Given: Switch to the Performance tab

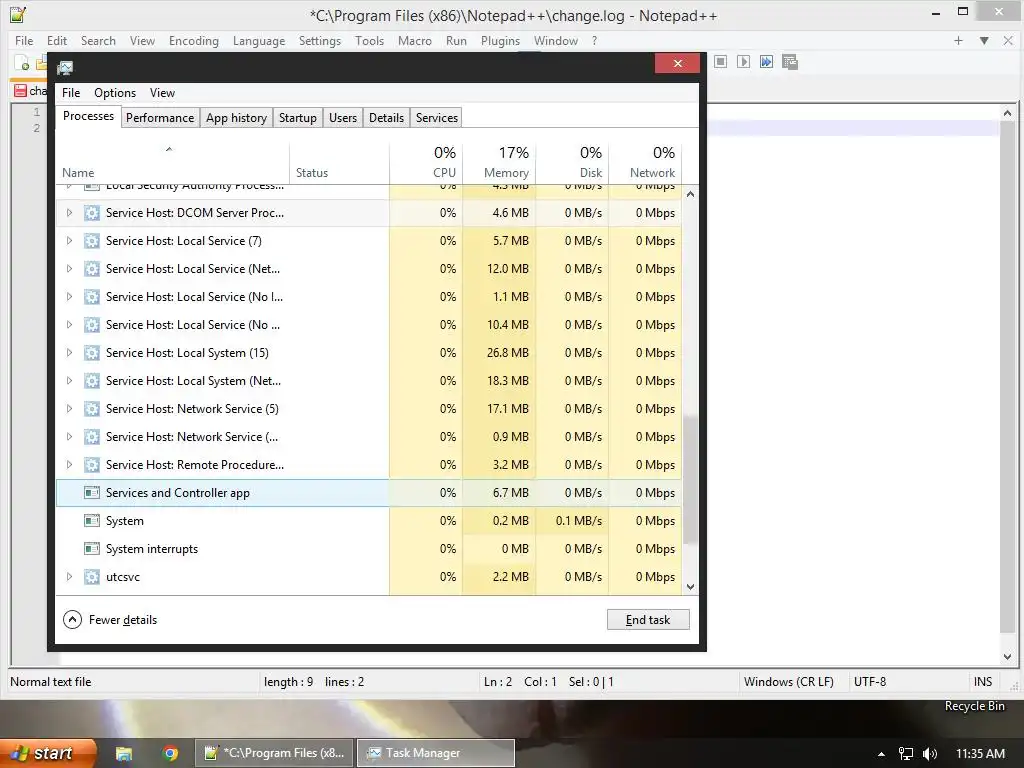Looking at the screenshot, I should (160, 118).
